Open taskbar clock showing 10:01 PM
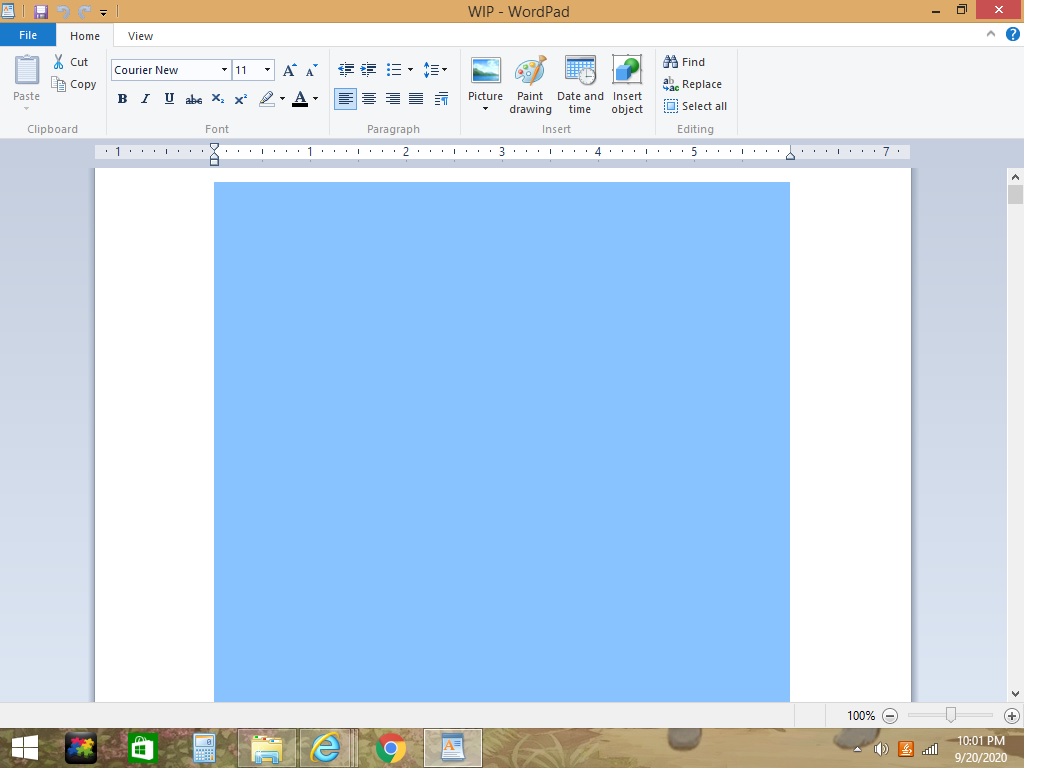 click(980, 749)
